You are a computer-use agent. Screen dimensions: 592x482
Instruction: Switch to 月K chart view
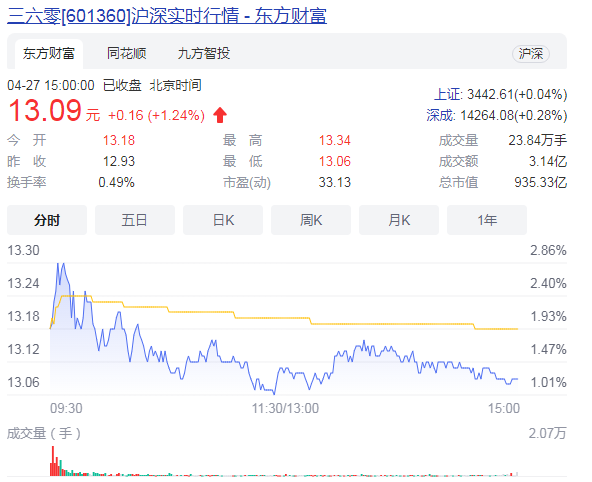[399, 220]
